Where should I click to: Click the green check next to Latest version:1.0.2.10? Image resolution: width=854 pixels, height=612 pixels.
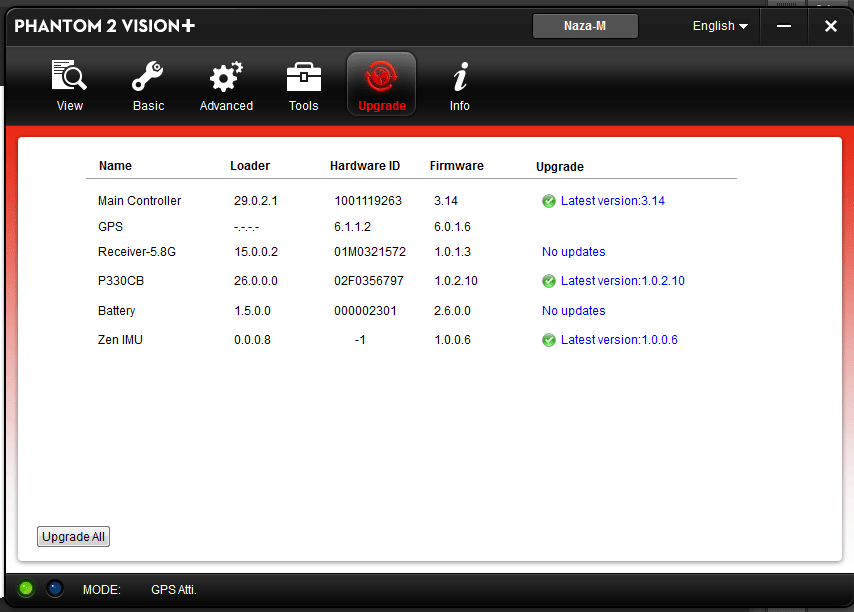[x=548, y=281]
